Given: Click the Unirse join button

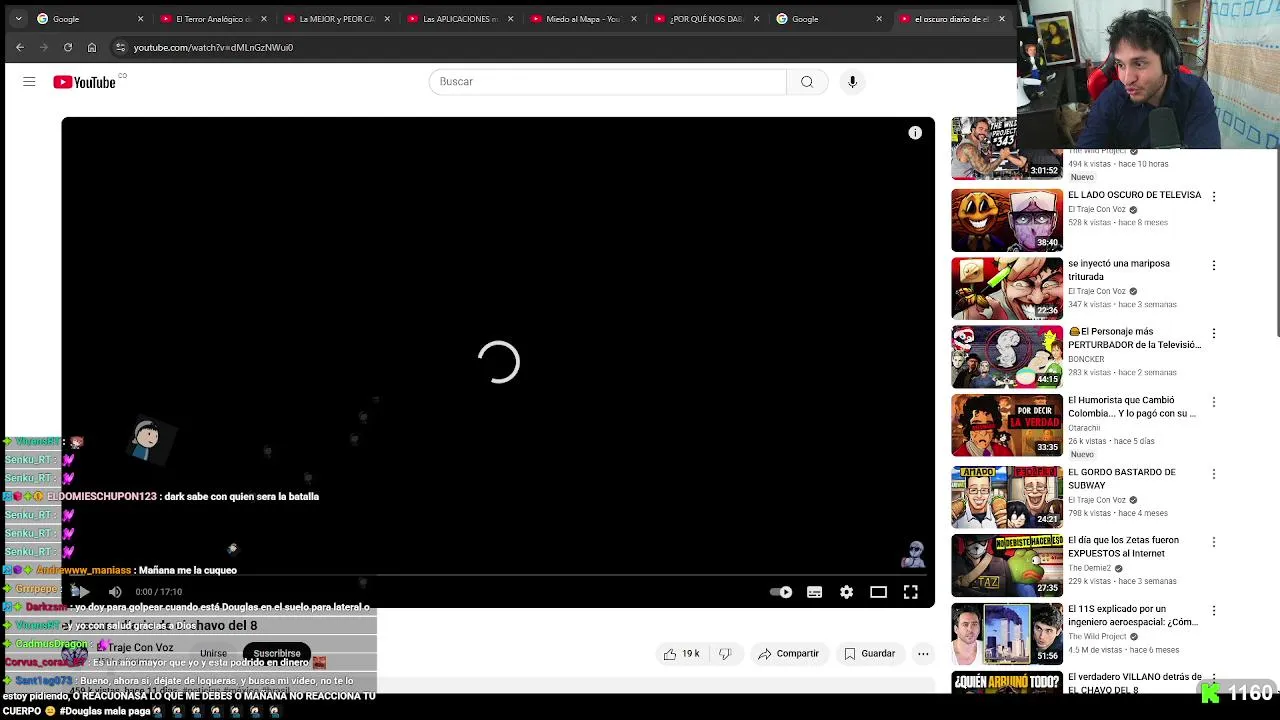Looking at the screenshot, I should [213, 654].
